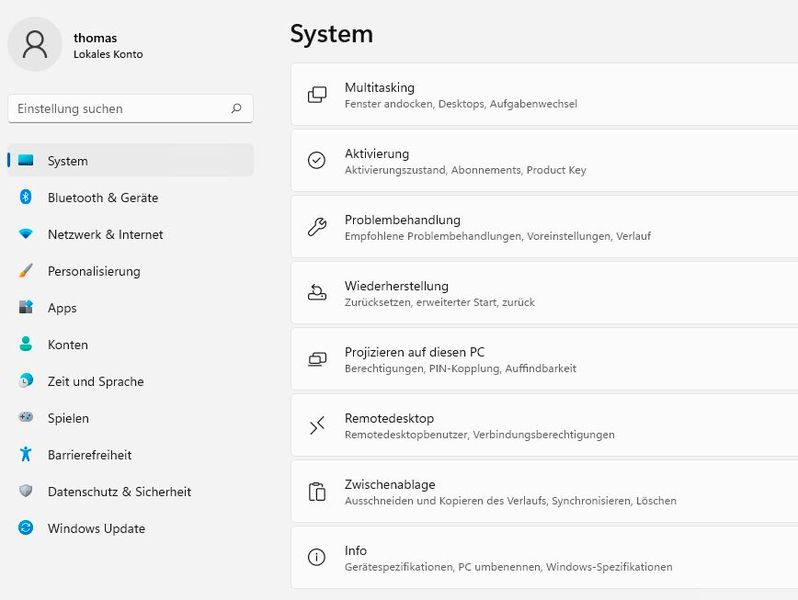Click the thomas user avatar icon
This screenshot has height=600, width=798.
[35, 44]
